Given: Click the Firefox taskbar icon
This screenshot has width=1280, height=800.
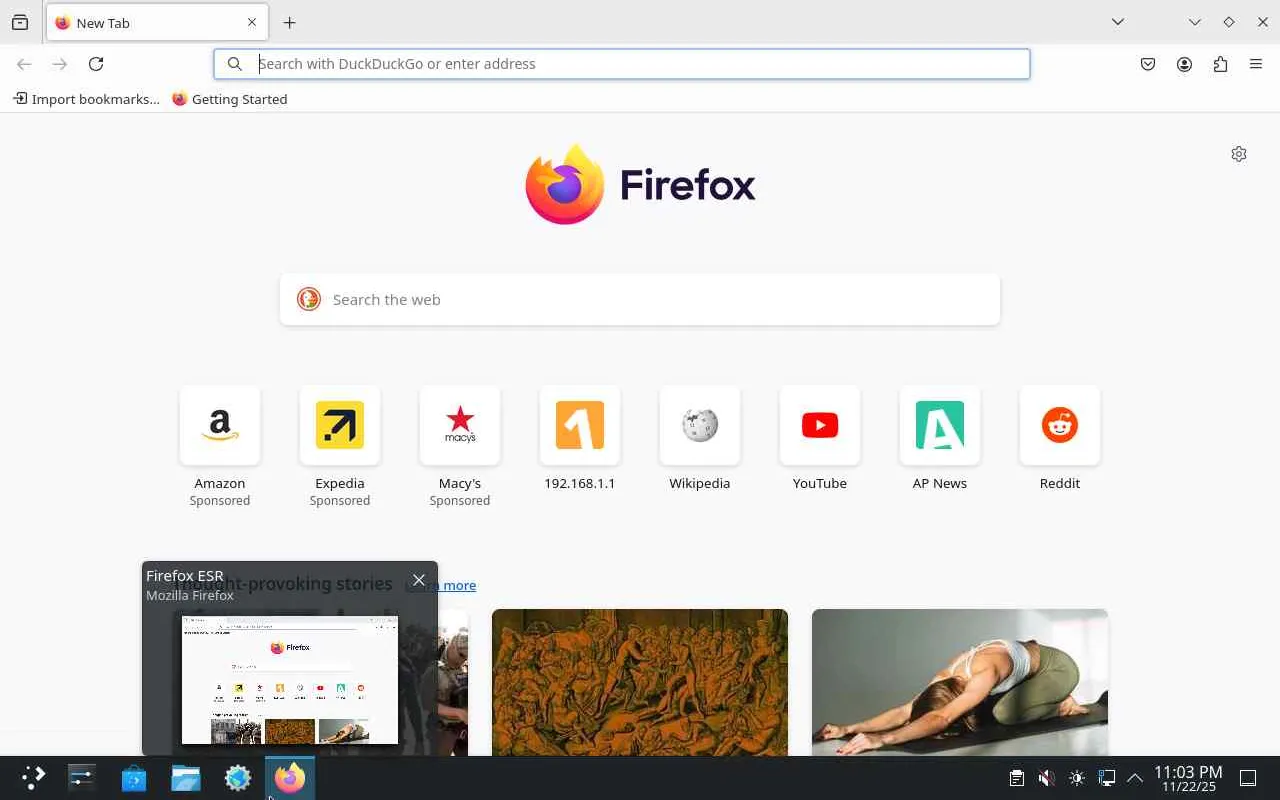Looking at the screenshot, I should [290, 778].
